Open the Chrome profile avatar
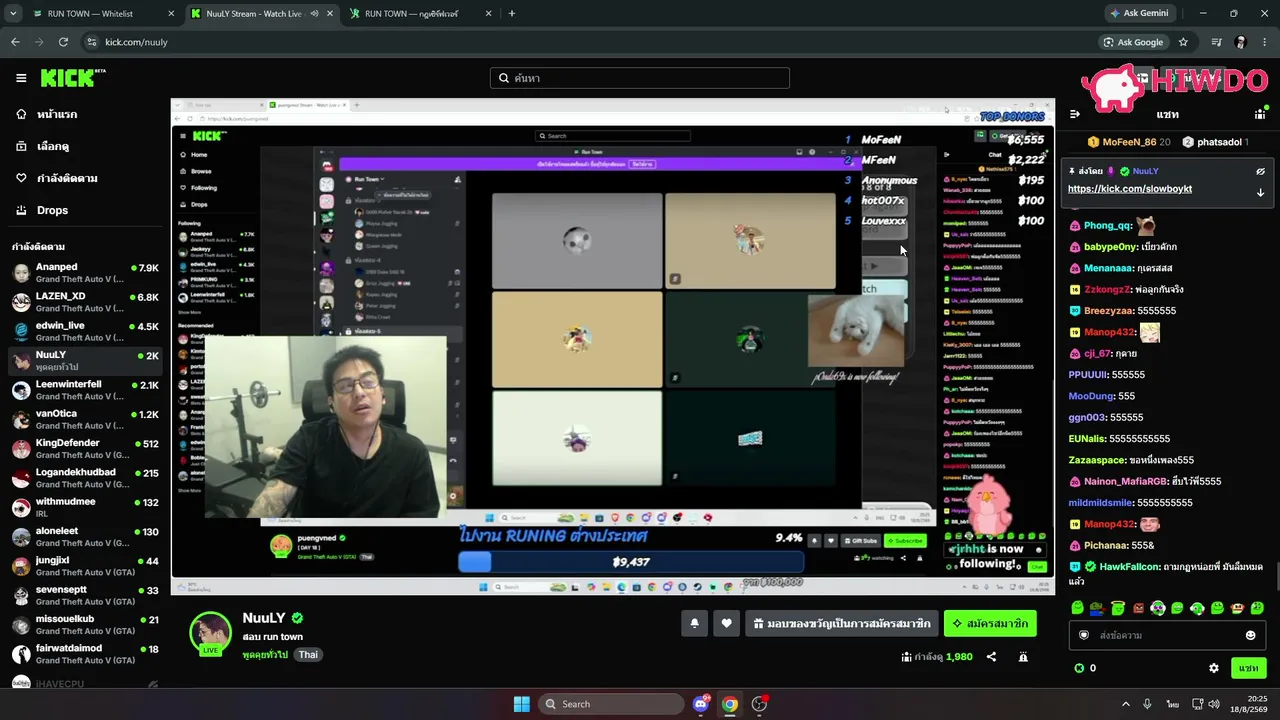 click(1241, 42)
